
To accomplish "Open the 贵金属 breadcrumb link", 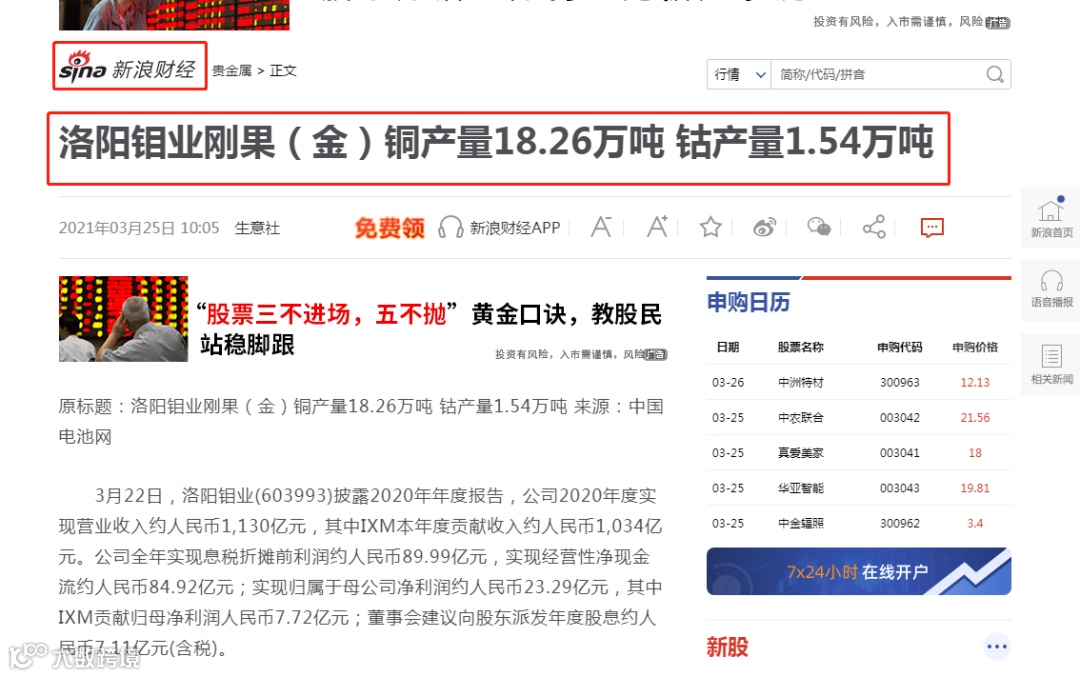I will 232,70.
